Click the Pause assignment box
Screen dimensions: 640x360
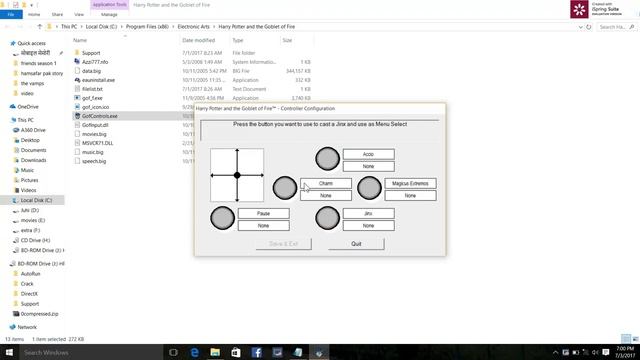click(x=264, y=213)
